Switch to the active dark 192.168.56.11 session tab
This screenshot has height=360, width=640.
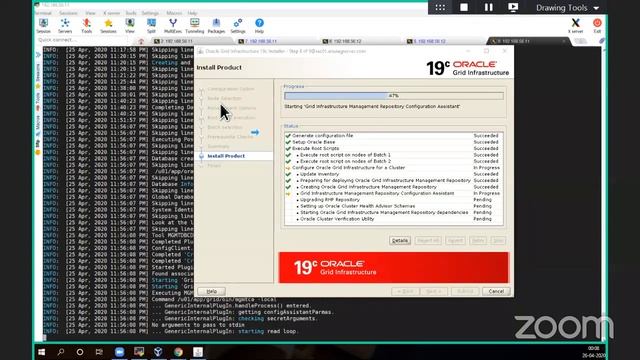tap(529, 41)
